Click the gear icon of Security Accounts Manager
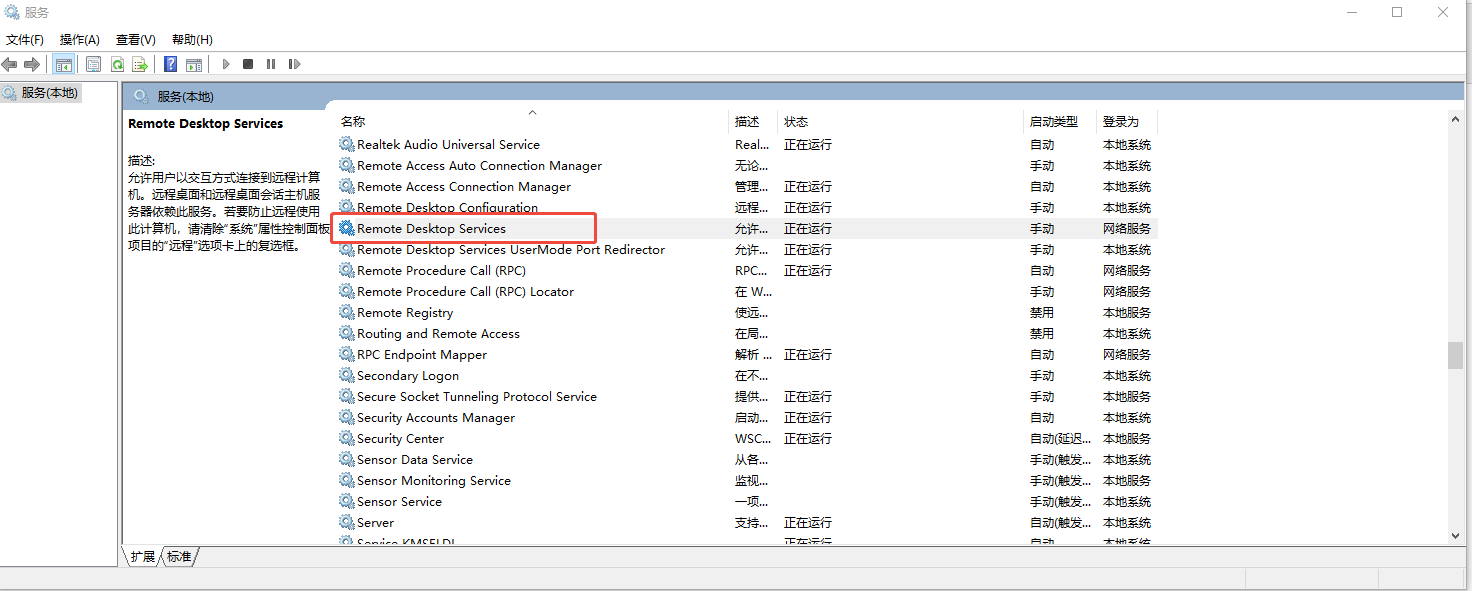Screen dimensions: 1472x591 click(x=347, y=417)
